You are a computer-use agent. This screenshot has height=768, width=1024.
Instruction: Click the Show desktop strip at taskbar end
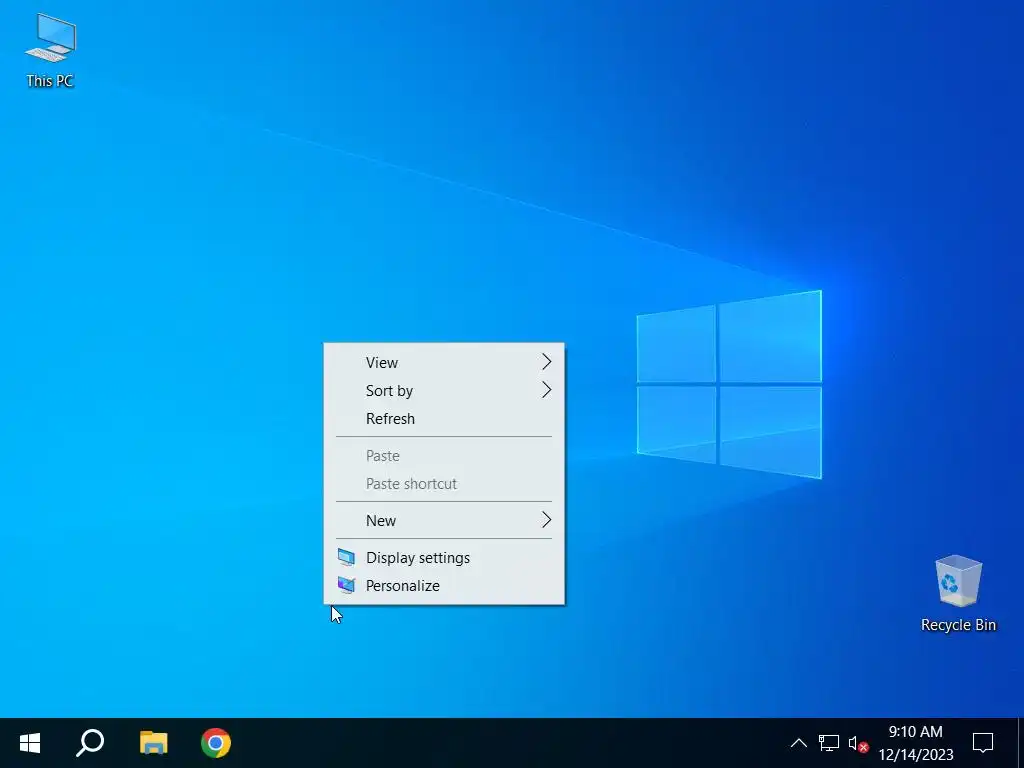point(1021,743)
